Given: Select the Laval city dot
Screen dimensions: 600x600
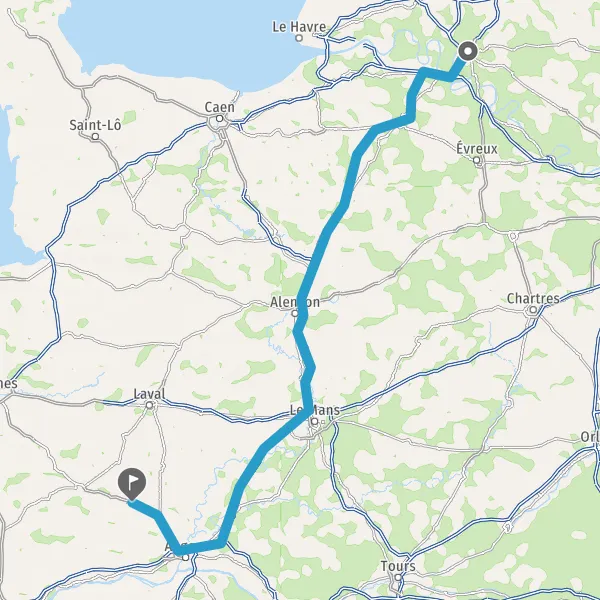Looking at the screenshot, I should (150, 405).
